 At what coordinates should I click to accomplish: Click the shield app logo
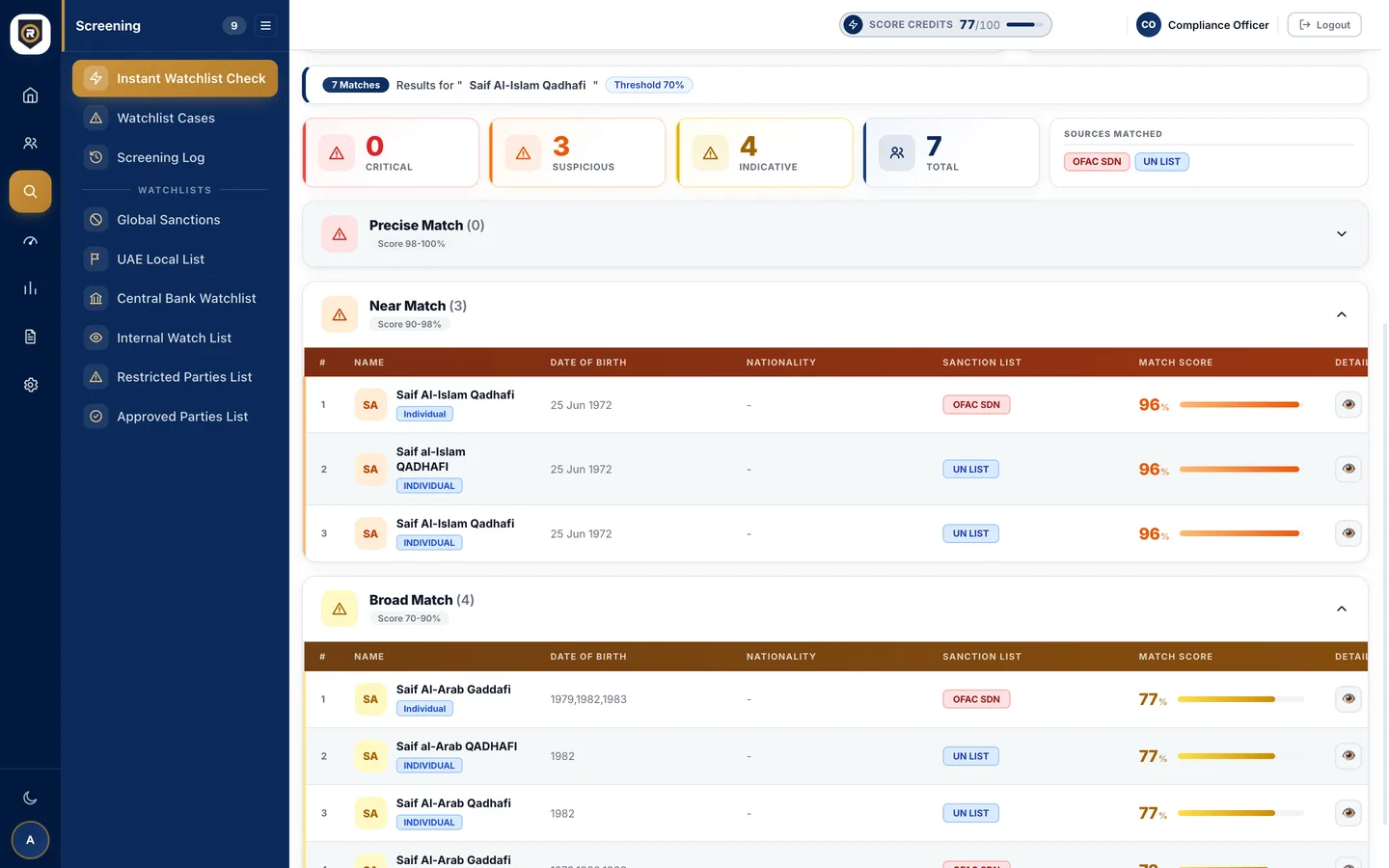coord(30,34)
